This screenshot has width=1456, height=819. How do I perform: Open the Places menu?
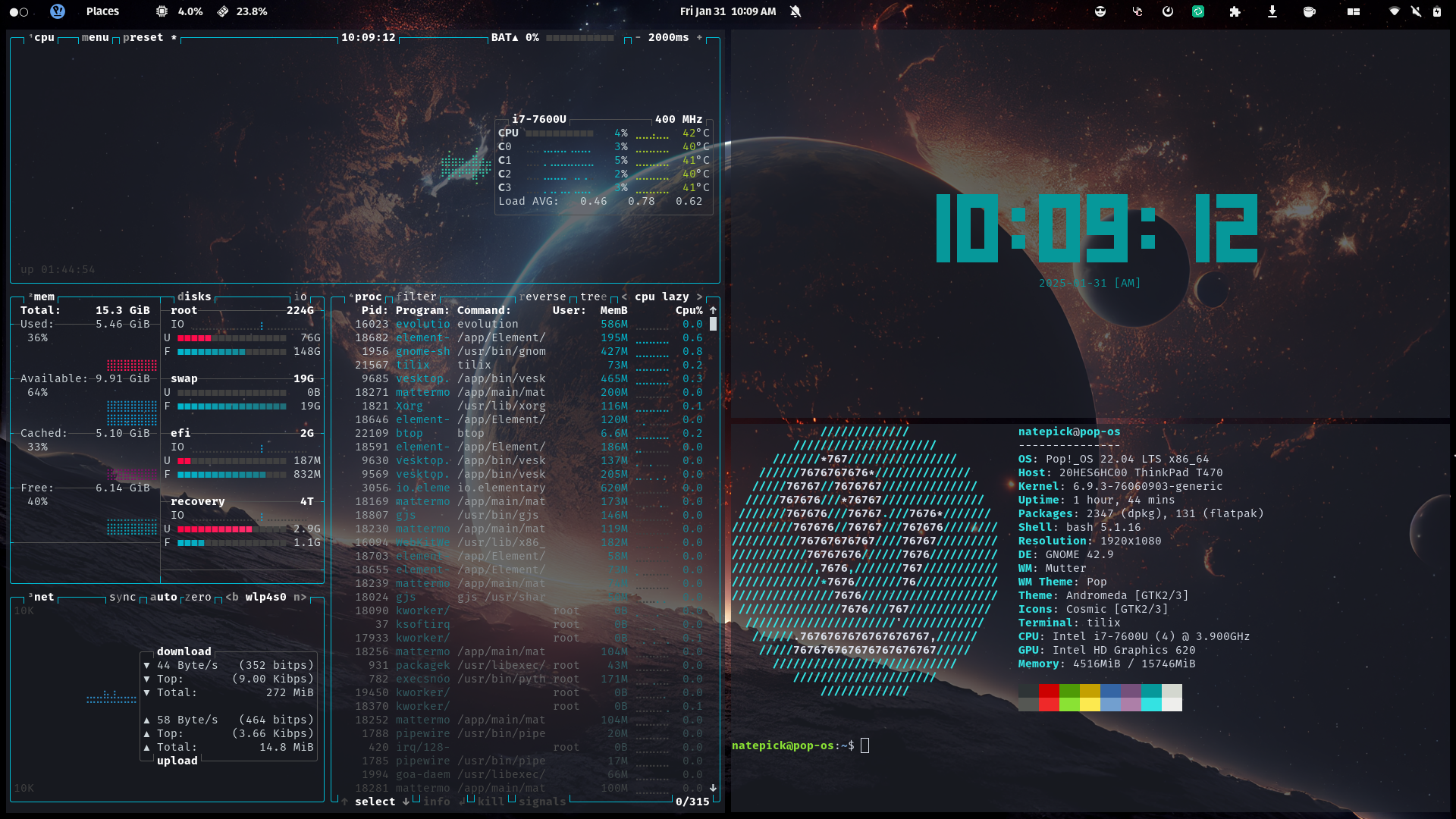102,11
